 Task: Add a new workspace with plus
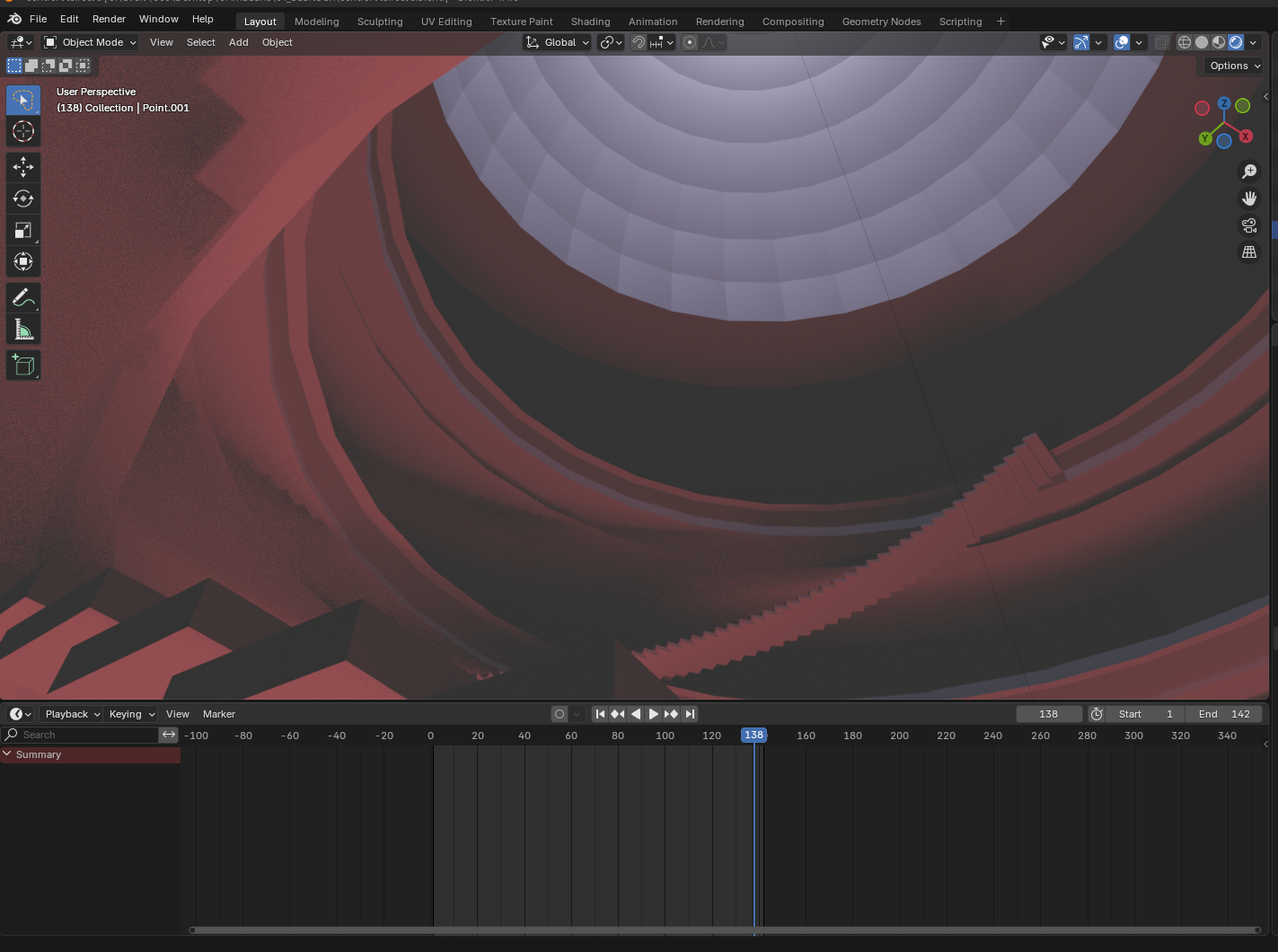tap(1000, 21)
